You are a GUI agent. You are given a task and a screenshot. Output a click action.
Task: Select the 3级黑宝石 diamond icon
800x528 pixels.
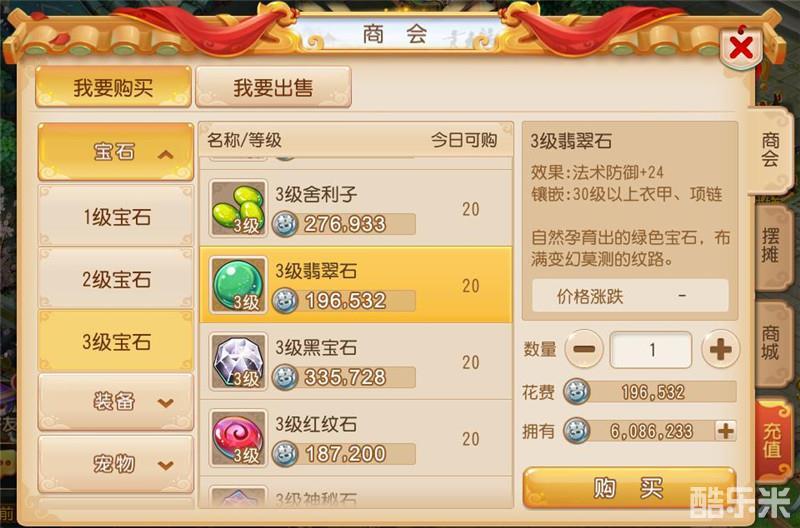pos(238,362)
